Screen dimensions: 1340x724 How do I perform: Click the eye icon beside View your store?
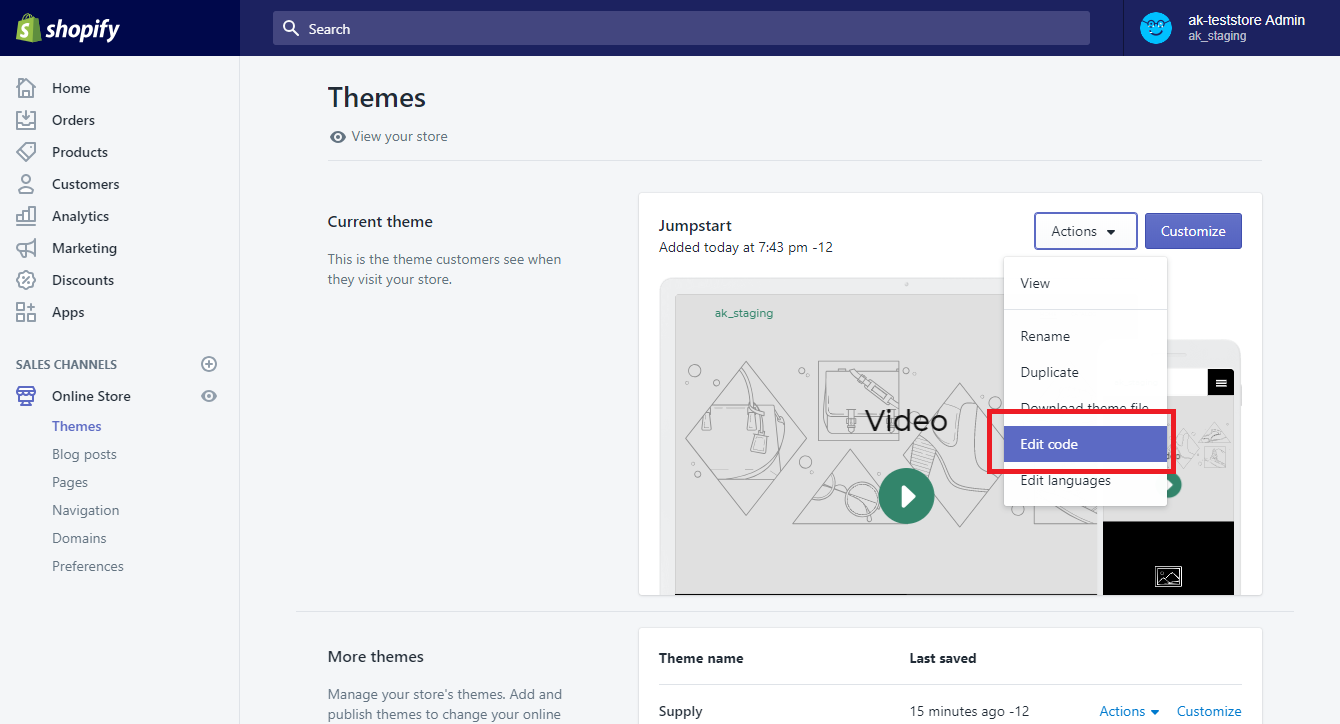tap(338, 137)
